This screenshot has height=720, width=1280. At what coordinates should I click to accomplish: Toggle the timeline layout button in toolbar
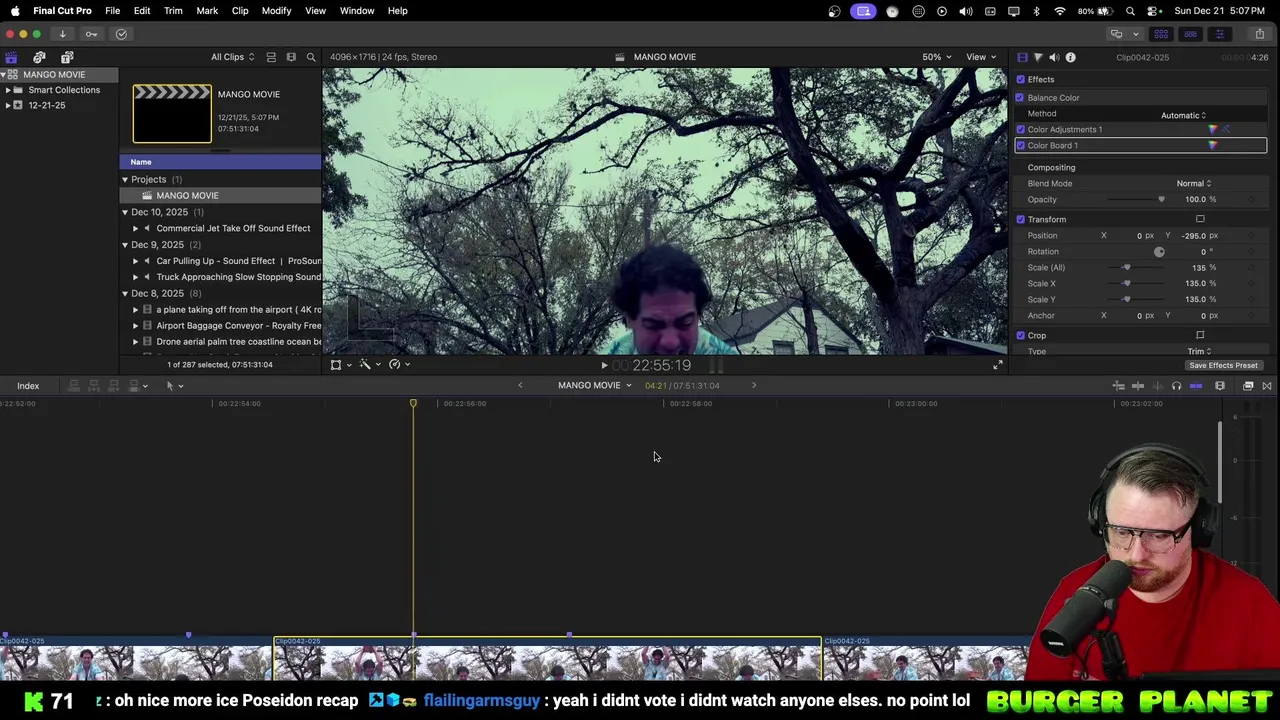(x=1190, y=34)
